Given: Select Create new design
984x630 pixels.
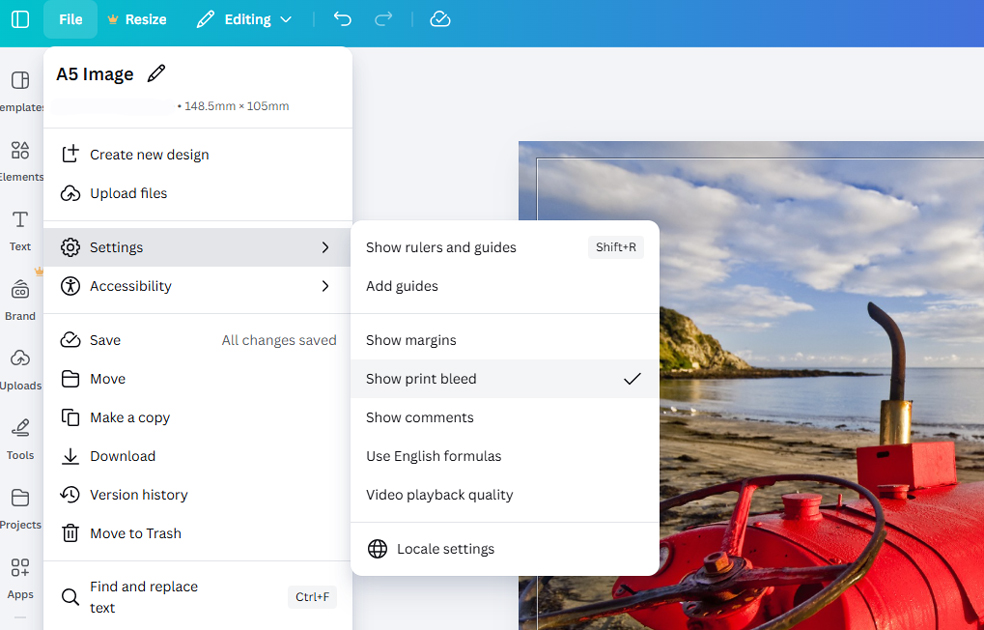Looking at the screenshot, I should (x=198, y=154).
